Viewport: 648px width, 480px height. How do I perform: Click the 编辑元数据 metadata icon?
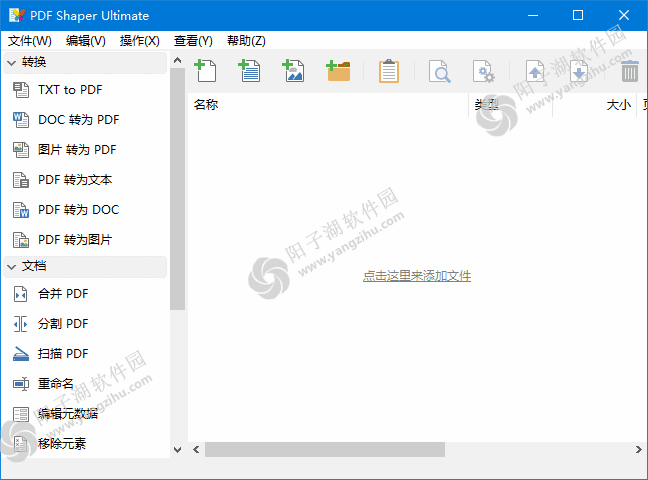[21, 414]
